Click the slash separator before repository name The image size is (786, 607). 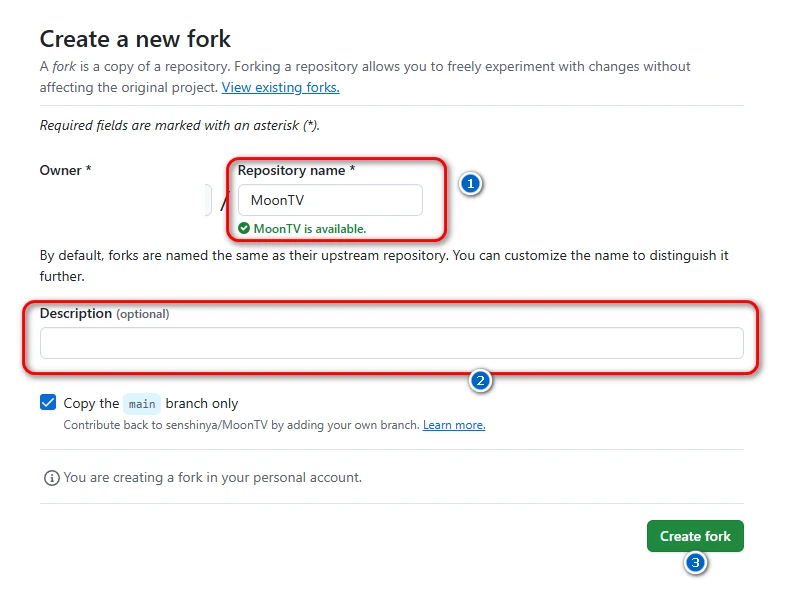(x=224, y=203)
